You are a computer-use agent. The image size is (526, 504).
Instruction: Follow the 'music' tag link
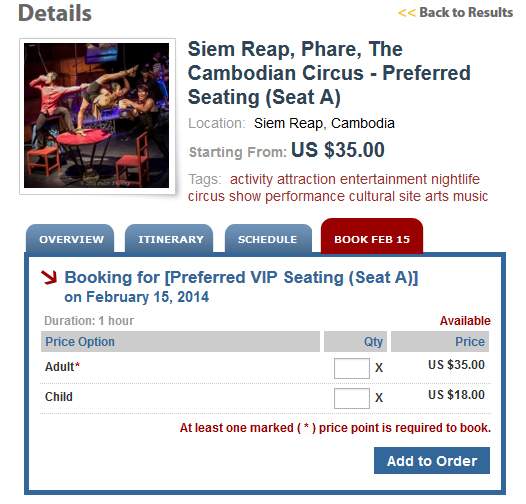coord(470,196)
